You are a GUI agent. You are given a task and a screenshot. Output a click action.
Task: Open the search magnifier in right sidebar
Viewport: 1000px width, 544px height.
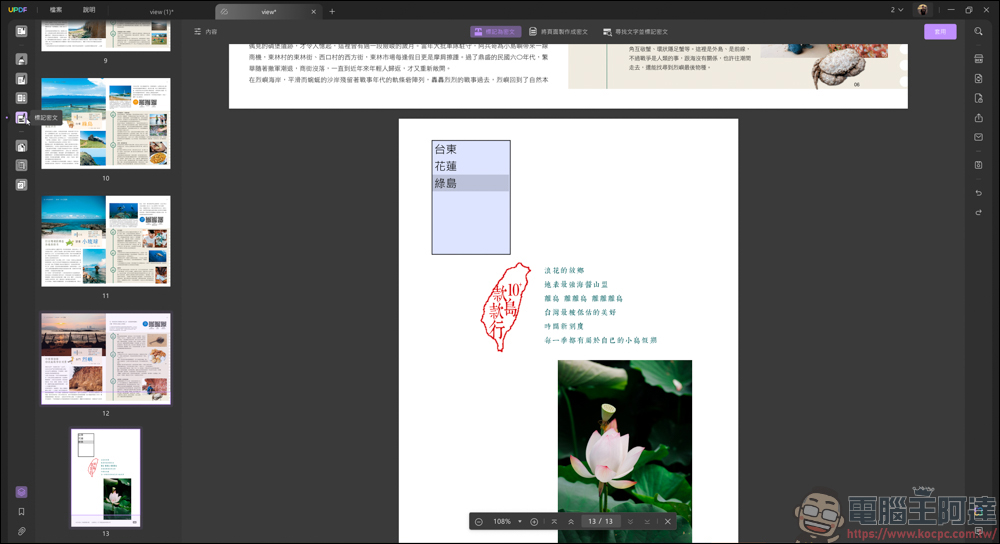point(978,31)
